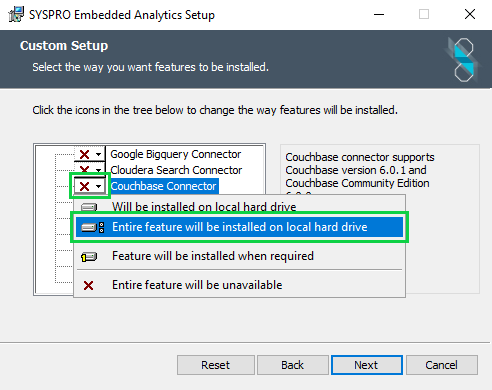The width and height of the screenshot is (492, 390).
Task: Cancel the Embedded Analytics setup
Action: tap(442, 365)
